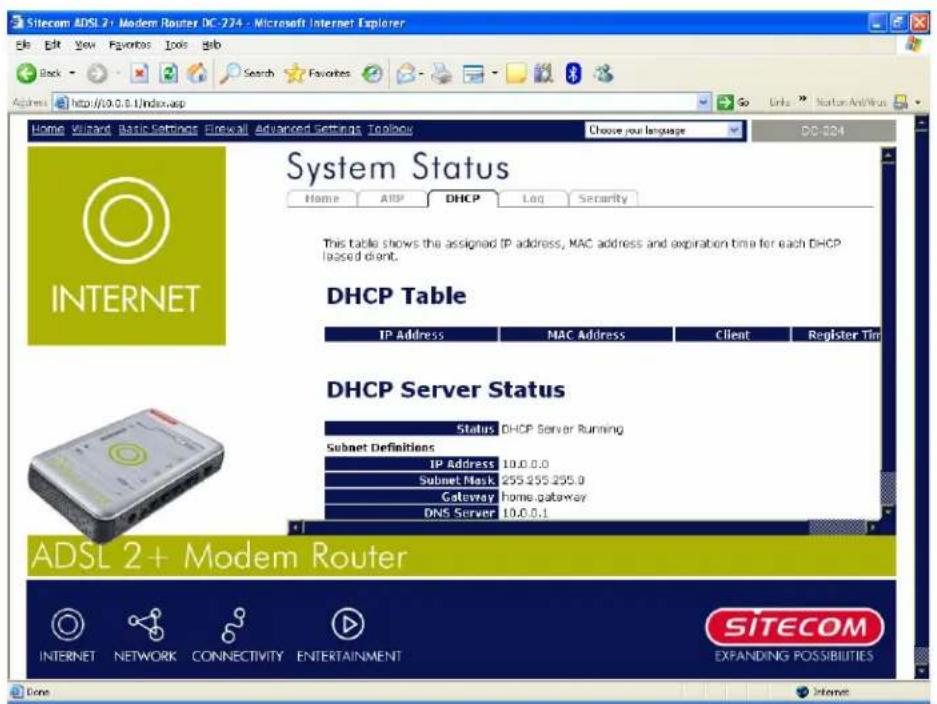Open the Help menu
This screenshot has width=937, height=704.
[x=212, y=45]
